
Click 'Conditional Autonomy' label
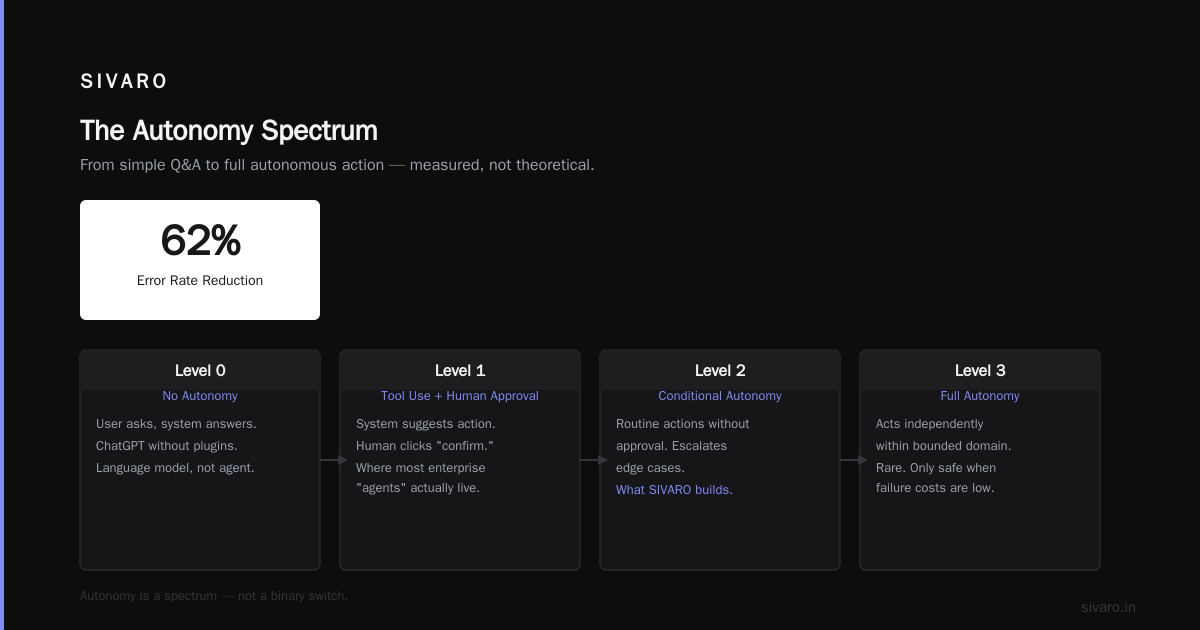720,396
